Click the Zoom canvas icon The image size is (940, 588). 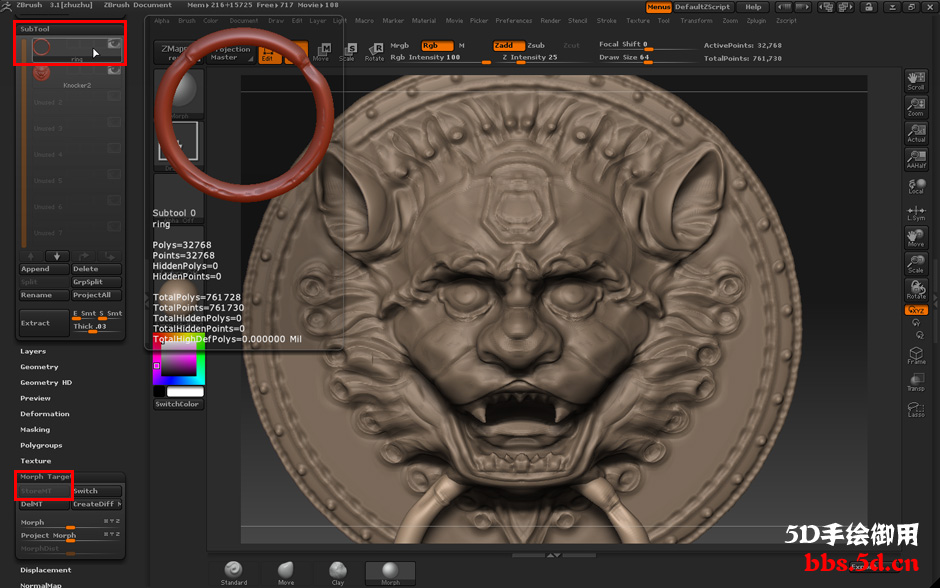point(916,107)
